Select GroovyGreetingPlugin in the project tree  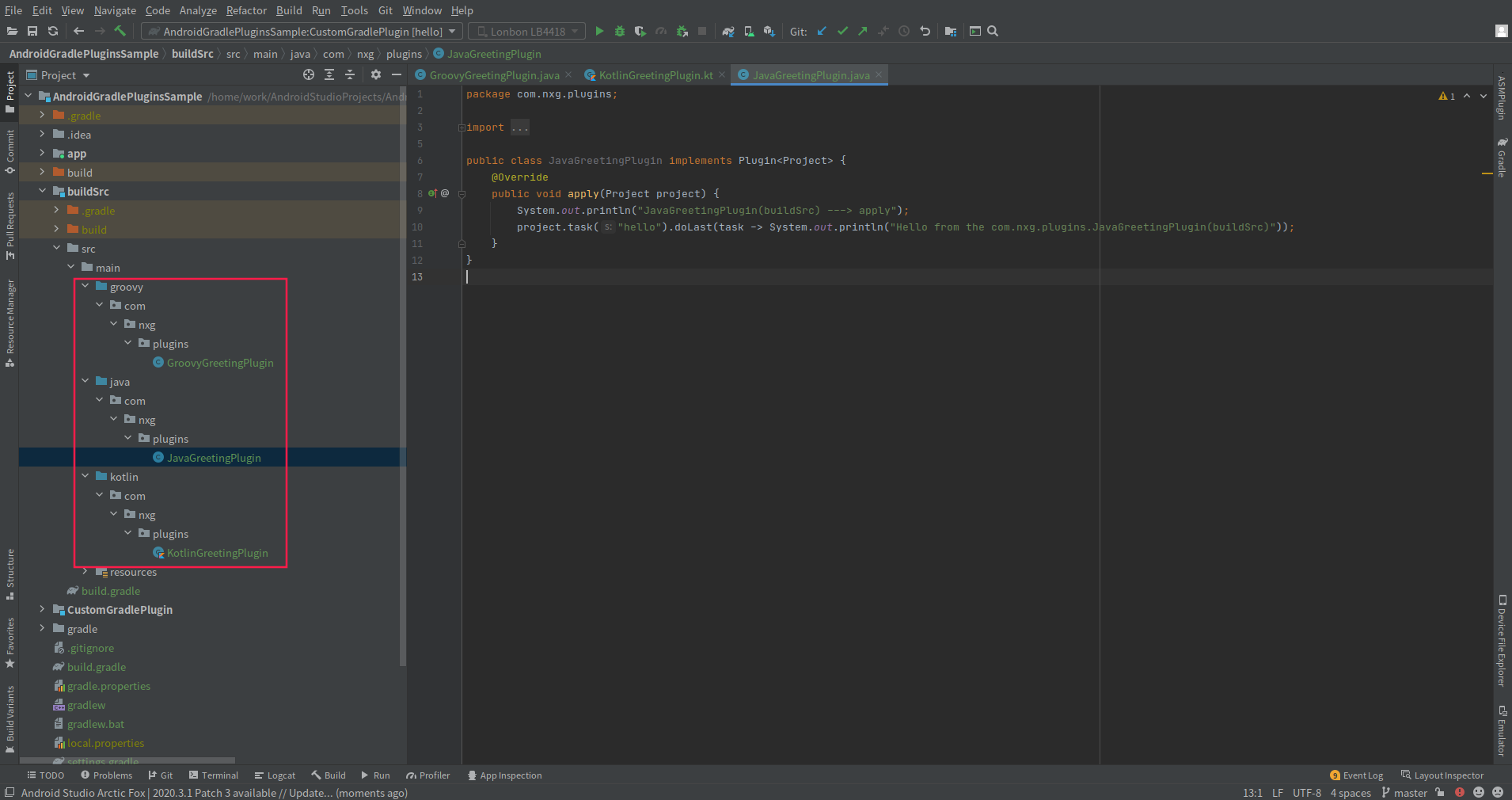(219, 362)
